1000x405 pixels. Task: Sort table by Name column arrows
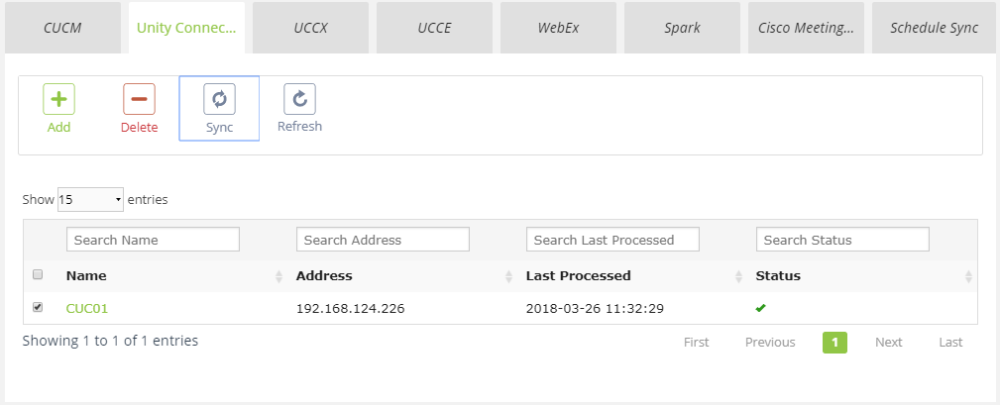tap(279, 276)
